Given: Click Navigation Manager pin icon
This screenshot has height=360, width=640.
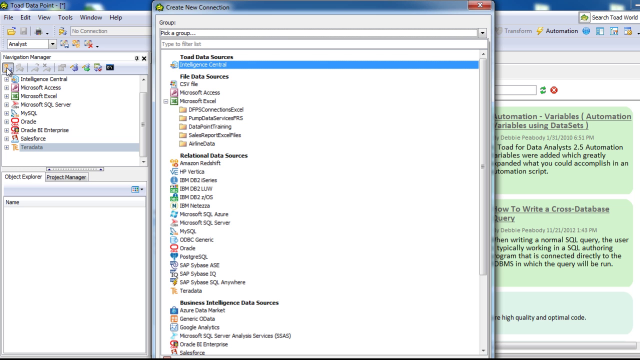Looking at the screenshot, I should click(x=136, y=58).
